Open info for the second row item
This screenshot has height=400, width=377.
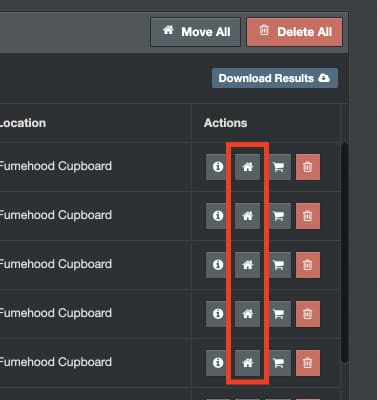(x=218, y=216)
